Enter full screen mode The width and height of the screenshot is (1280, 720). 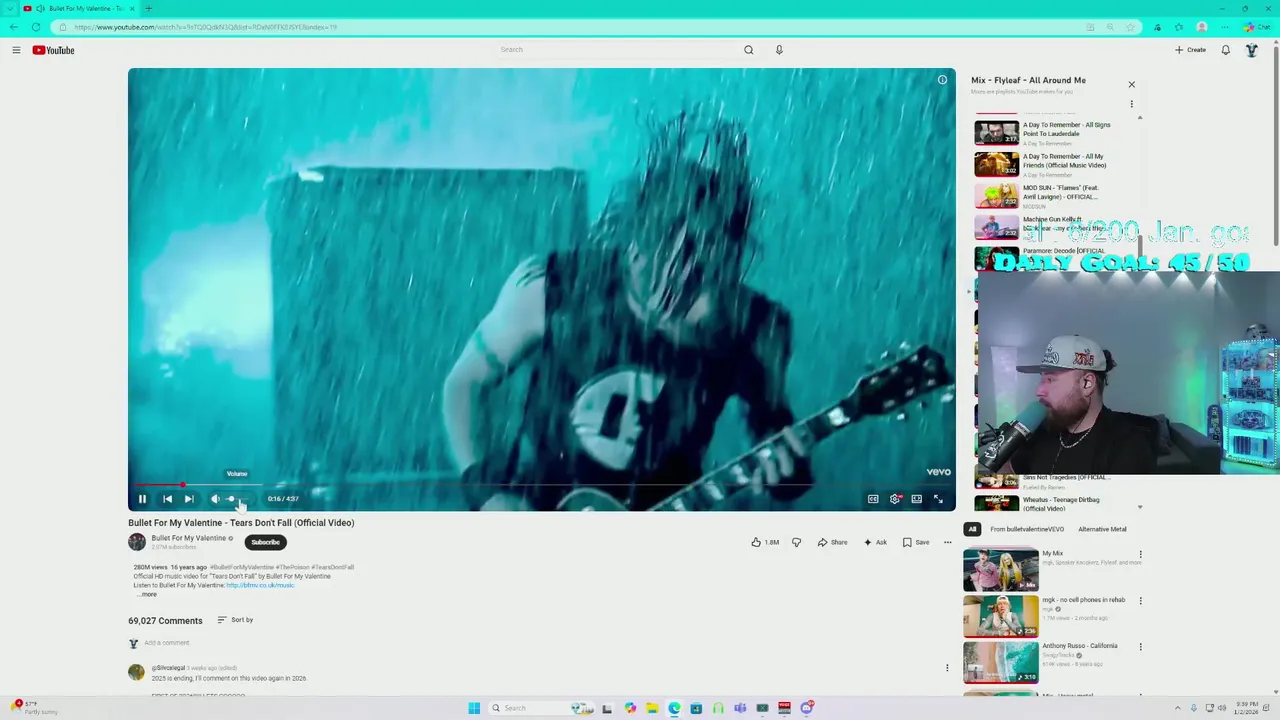coord(938,499)
